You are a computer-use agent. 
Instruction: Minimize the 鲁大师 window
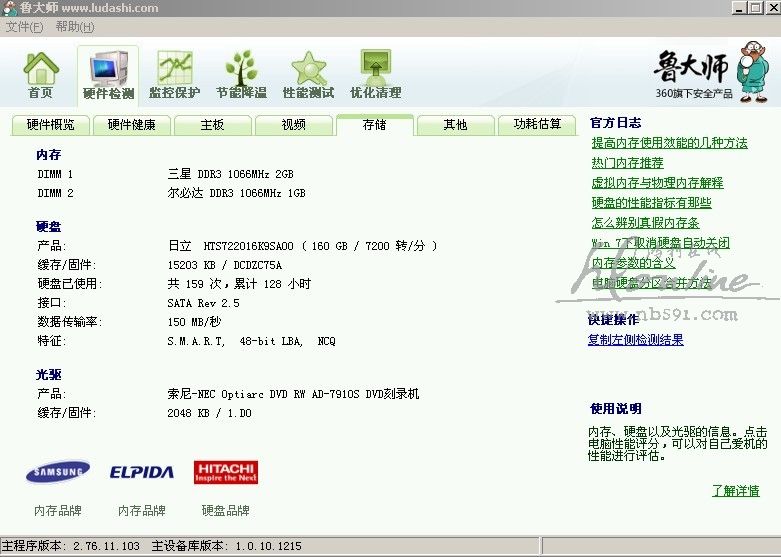(739, 8)
